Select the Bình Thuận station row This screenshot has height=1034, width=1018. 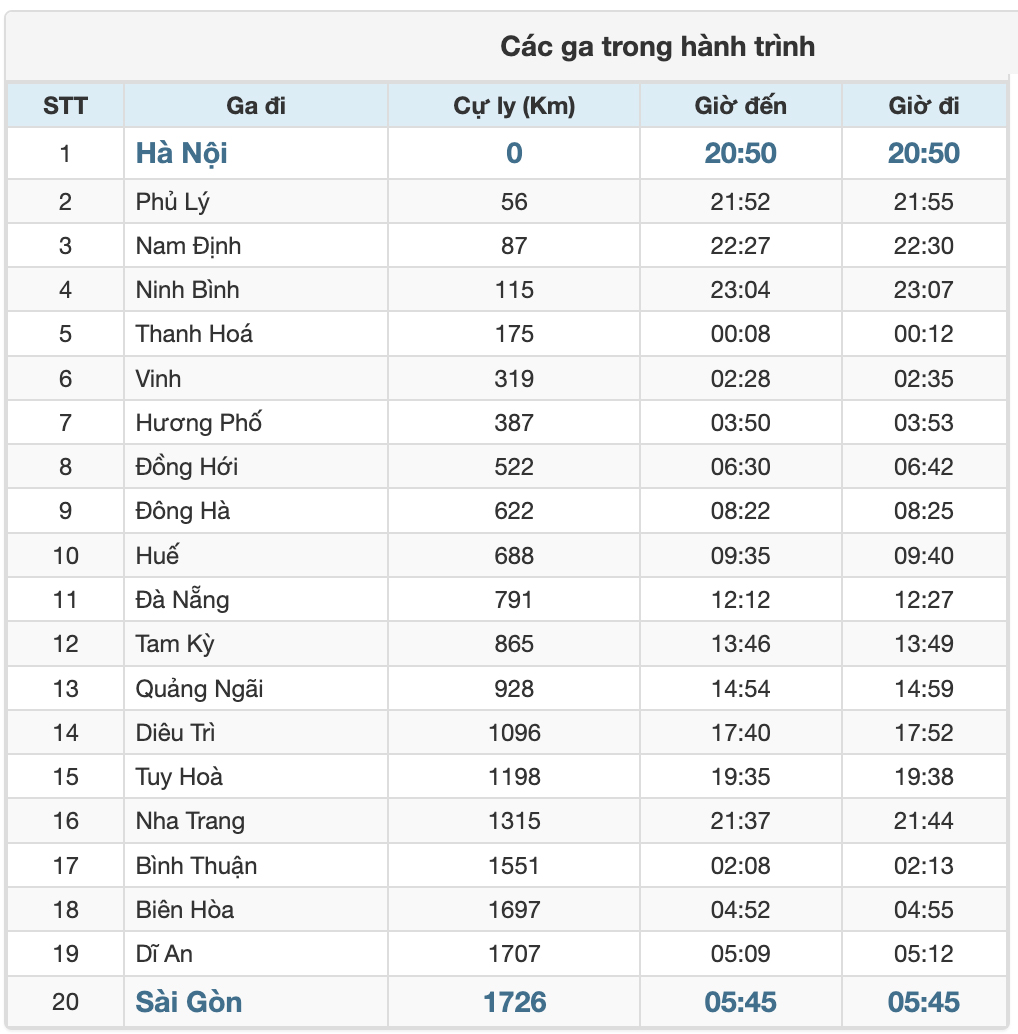pyautogui.click(x=507, y=865)
